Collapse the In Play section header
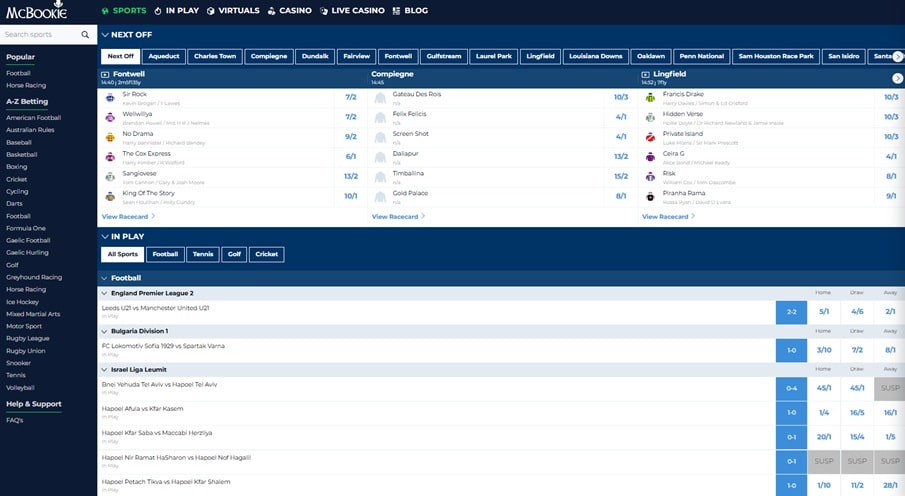This screenshot has height=496, width=905. point(105,236)
